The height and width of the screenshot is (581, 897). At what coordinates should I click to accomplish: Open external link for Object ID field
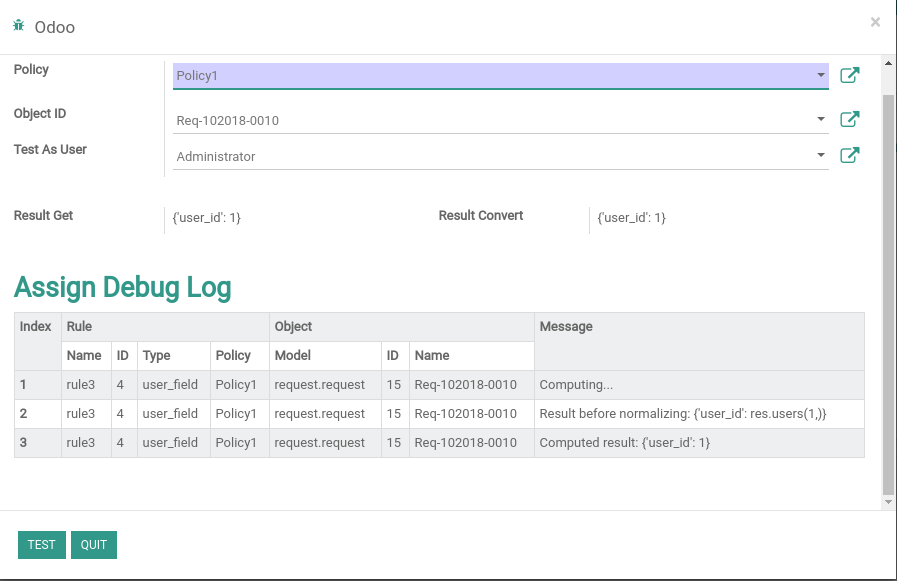(x=850, y=119)
